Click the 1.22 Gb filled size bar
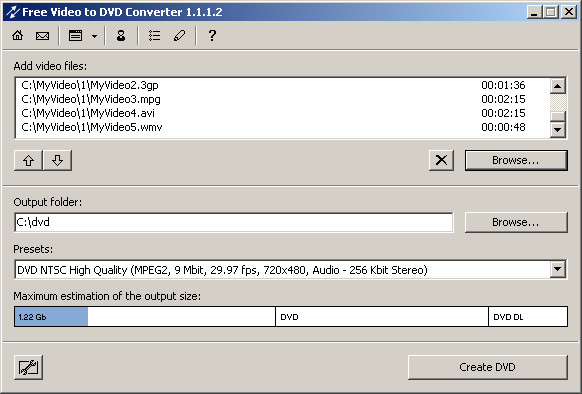The image size is (582, 394). [51, 317]
